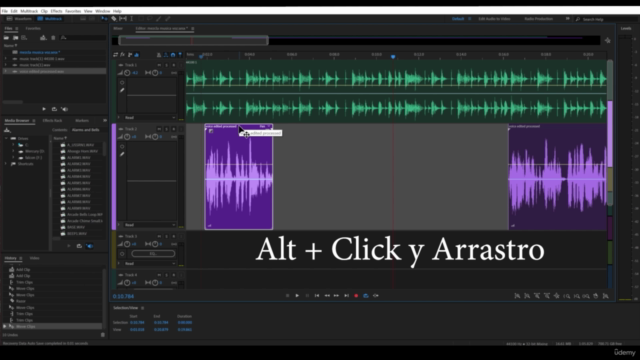Open the File menu

coord(4,11)
